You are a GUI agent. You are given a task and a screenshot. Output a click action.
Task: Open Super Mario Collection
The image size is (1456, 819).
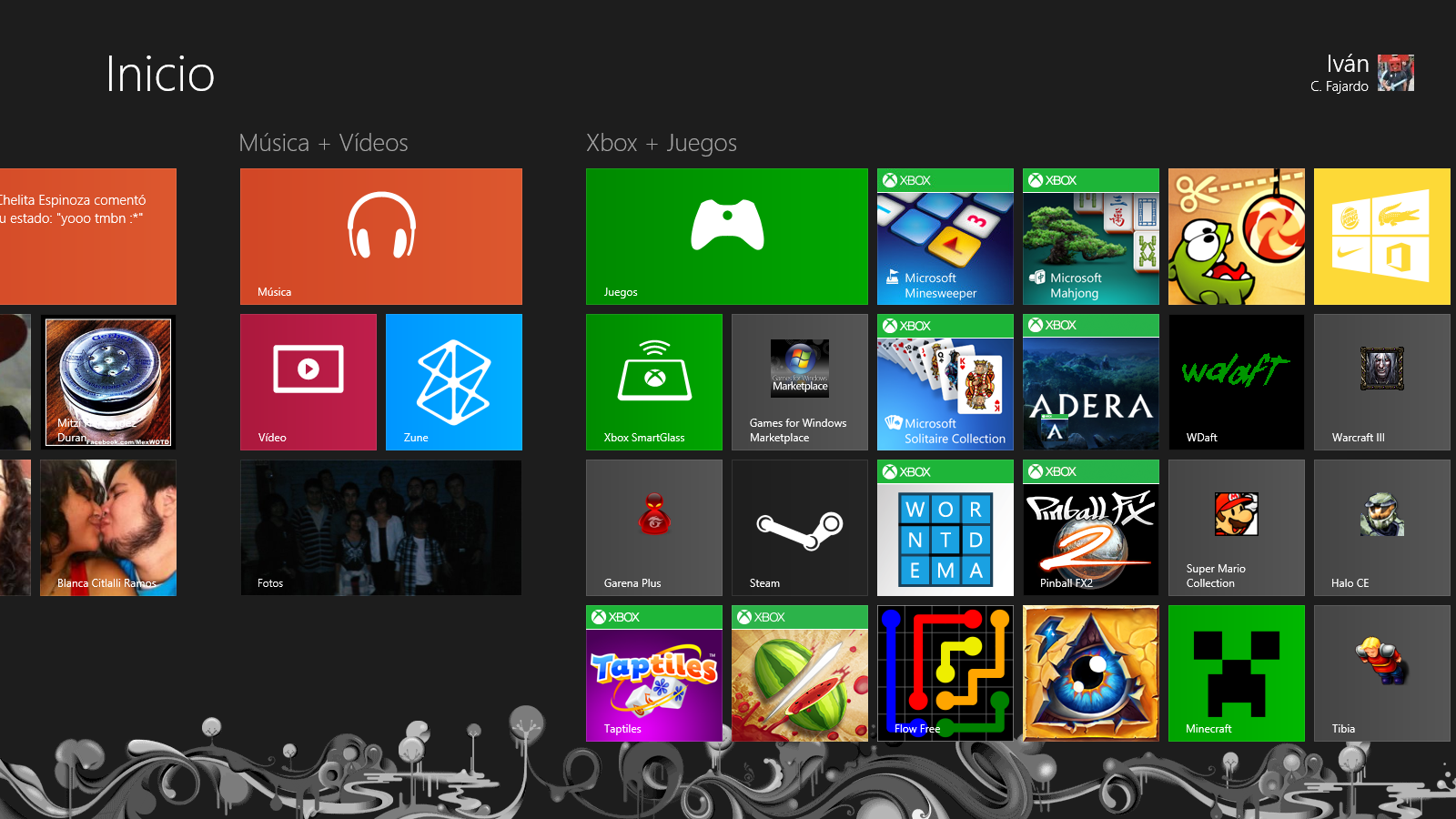point(1237,528)
